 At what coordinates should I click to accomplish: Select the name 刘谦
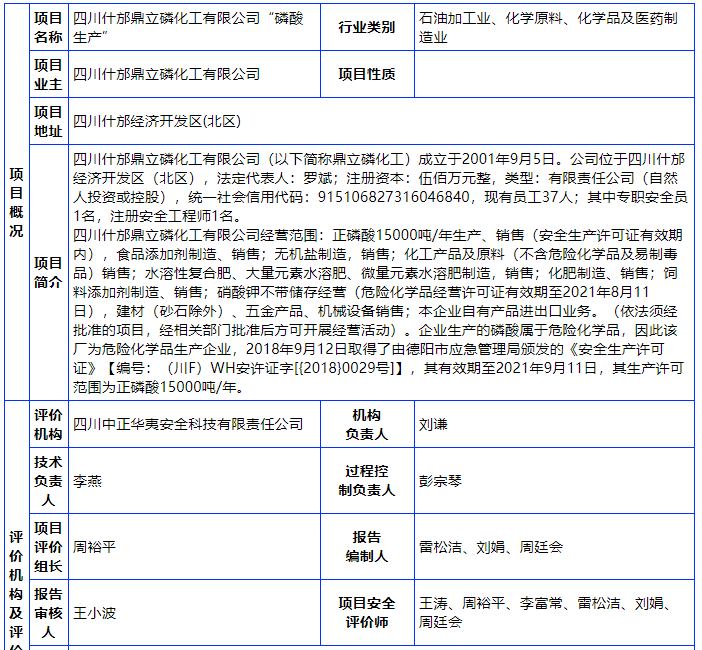[433, 424]
